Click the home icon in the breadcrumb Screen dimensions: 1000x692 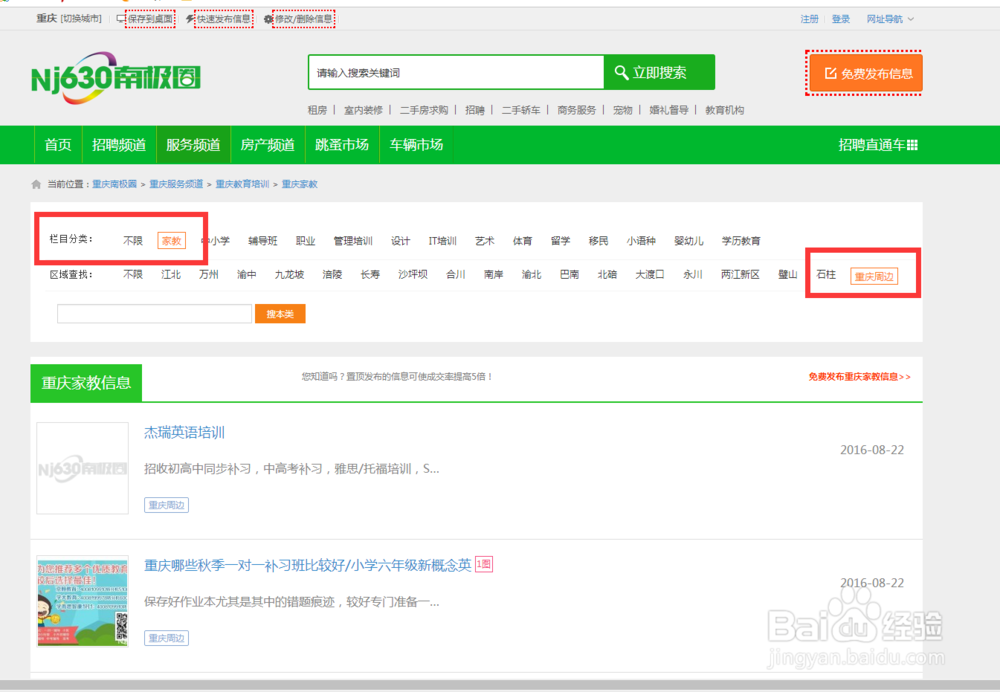coord(36,183)
